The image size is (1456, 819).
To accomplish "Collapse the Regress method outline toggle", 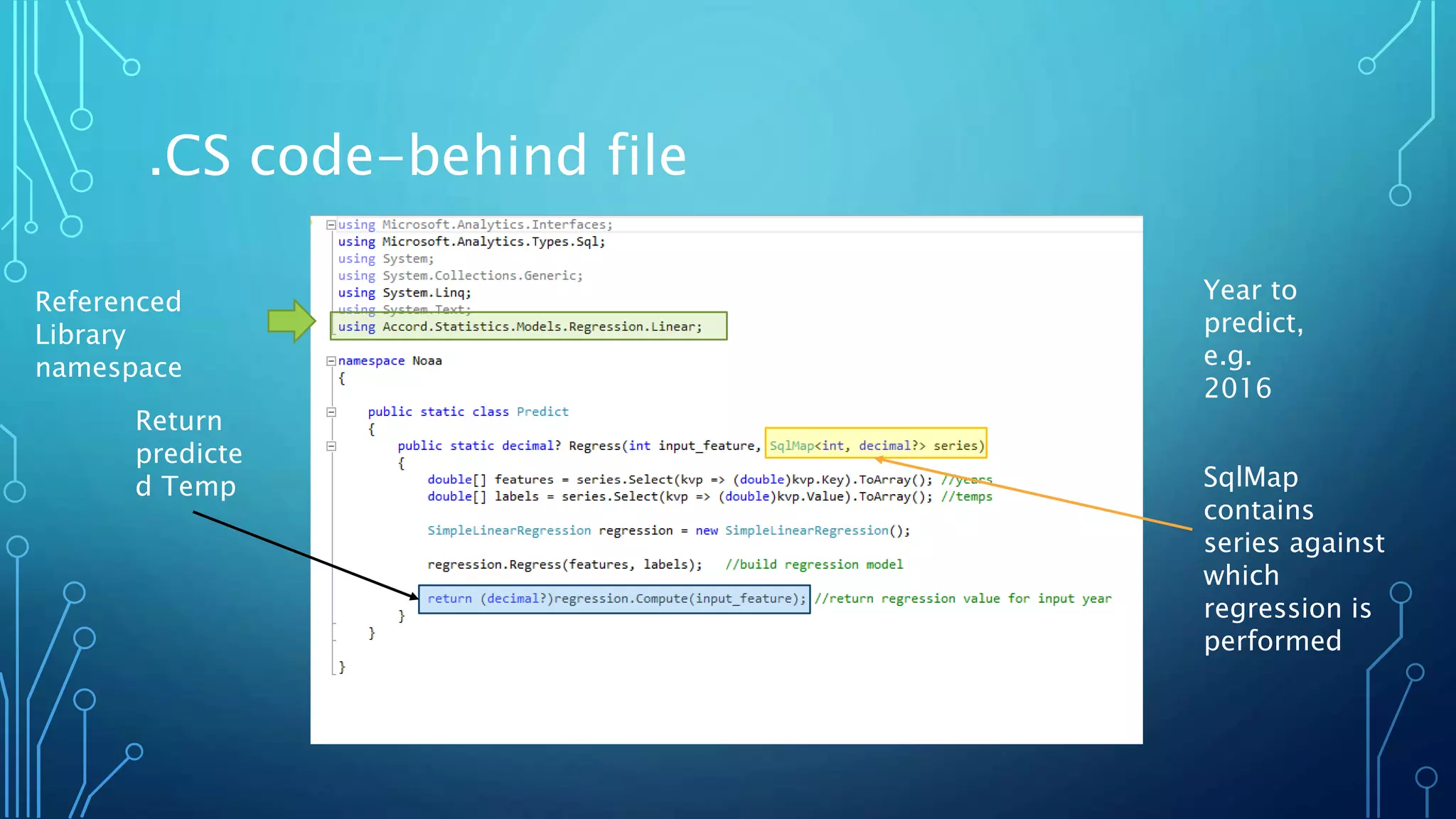I will [x=331, y=446].
